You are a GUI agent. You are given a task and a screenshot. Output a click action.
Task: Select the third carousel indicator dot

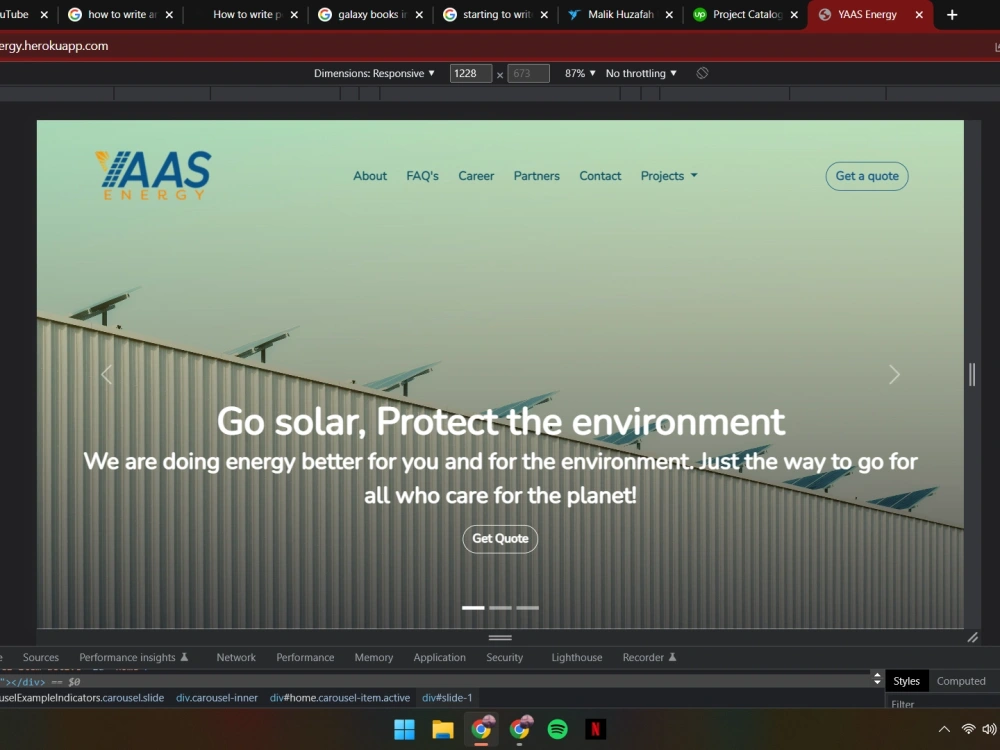point(527,607)
